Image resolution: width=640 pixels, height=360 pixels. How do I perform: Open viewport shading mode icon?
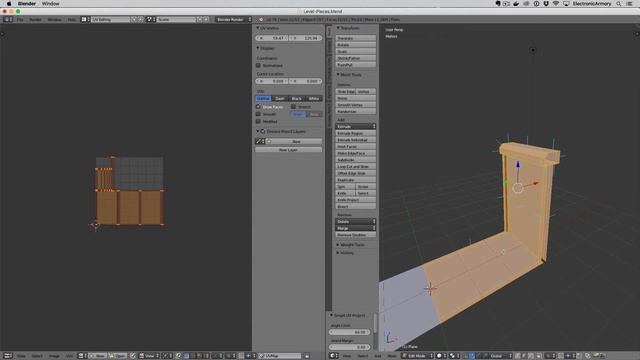(x=441, y=356)
